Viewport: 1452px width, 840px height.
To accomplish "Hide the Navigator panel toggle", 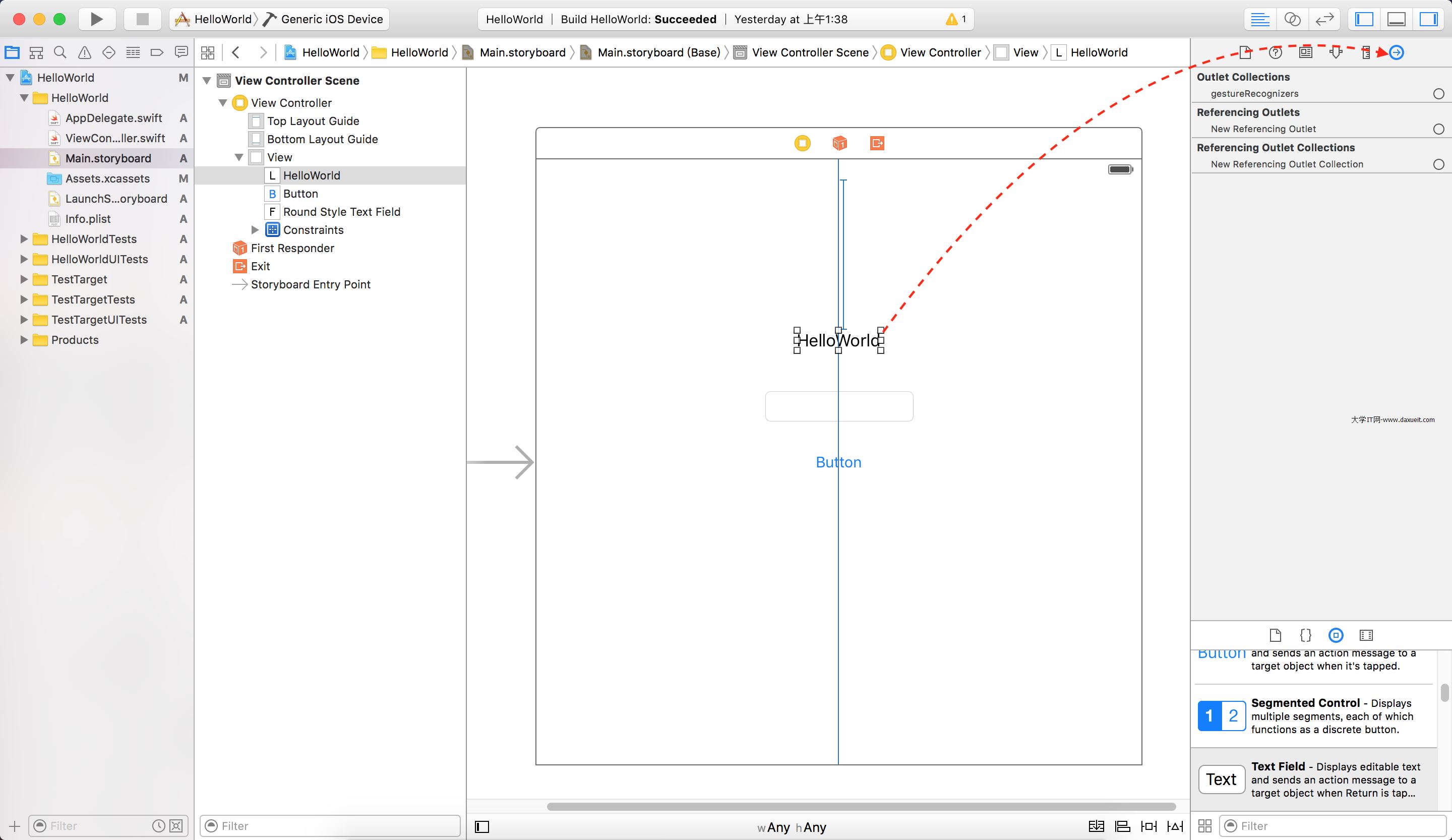I will click(1364, 19).
